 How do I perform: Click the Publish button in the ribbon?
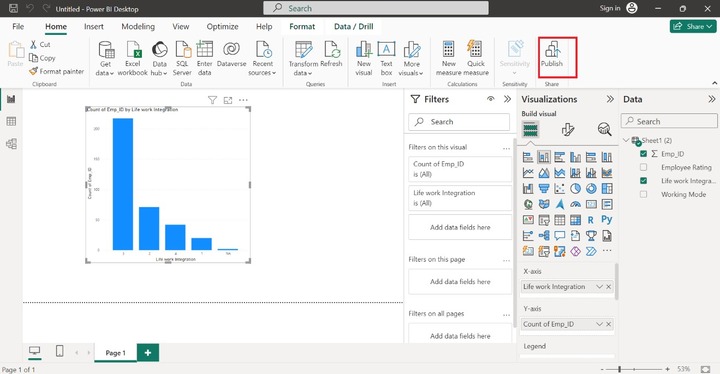(551, 55)
